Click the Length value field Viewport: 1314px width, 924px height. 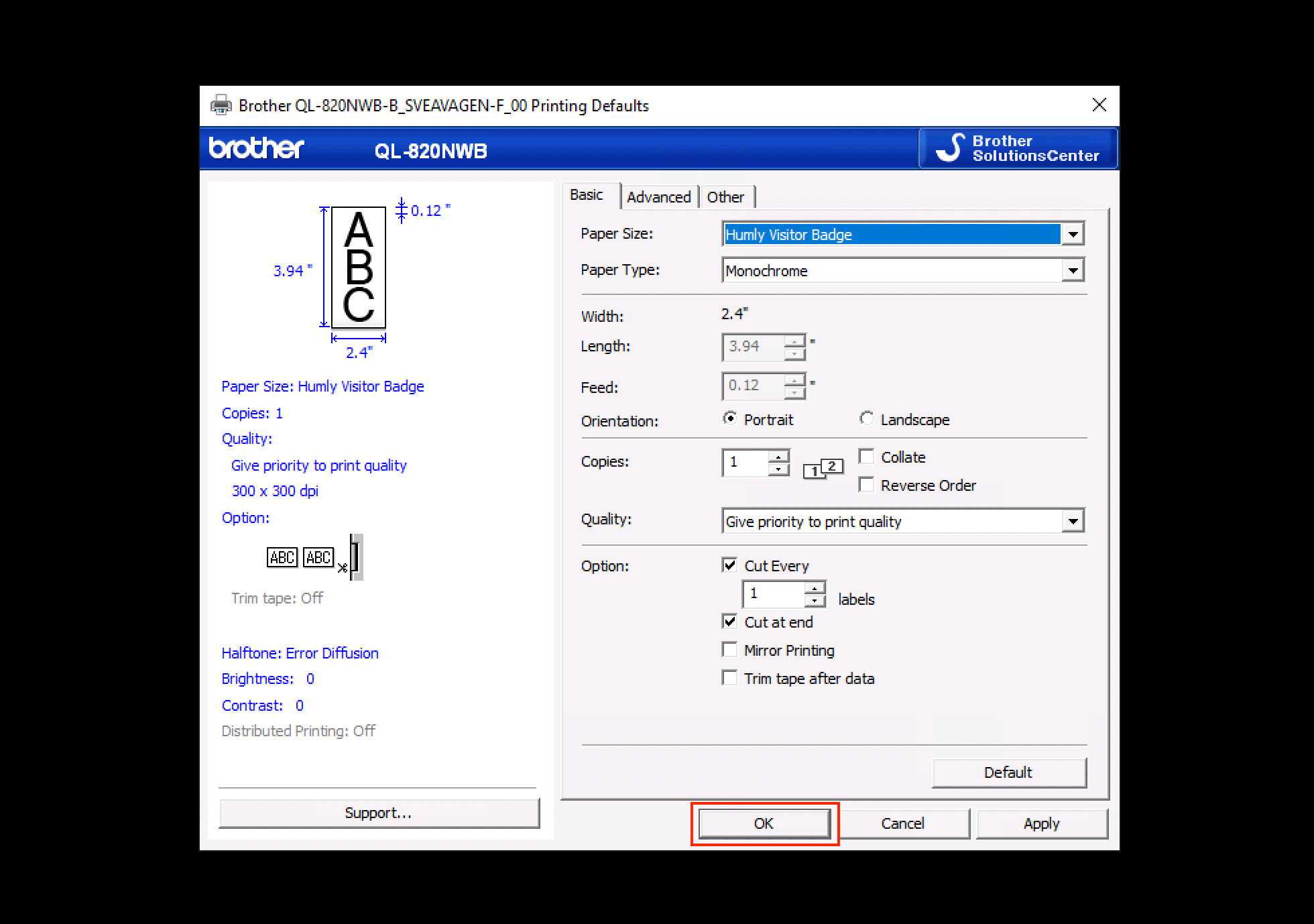(x=753, y=347)
